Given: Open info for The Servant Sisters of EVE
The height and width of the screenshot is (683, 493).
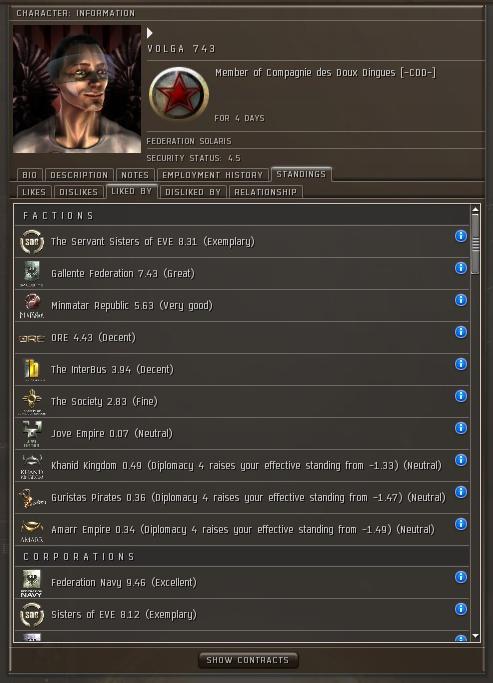Looking at the screenshot, I should pyautogui.click(x=461, y=236).
